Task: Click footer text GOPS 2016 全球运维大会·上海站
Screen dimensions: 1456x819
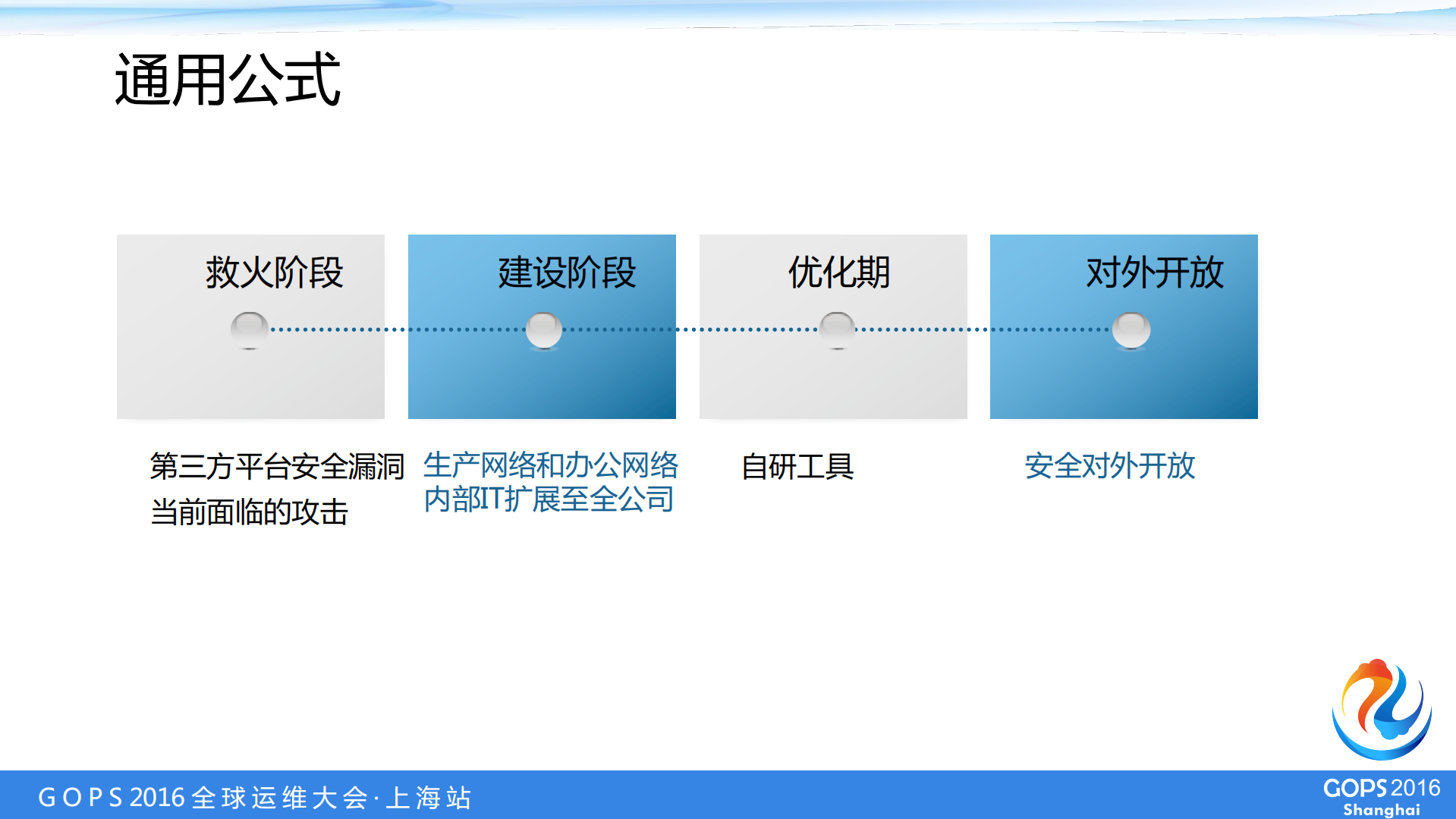Action: click(254, 796)
